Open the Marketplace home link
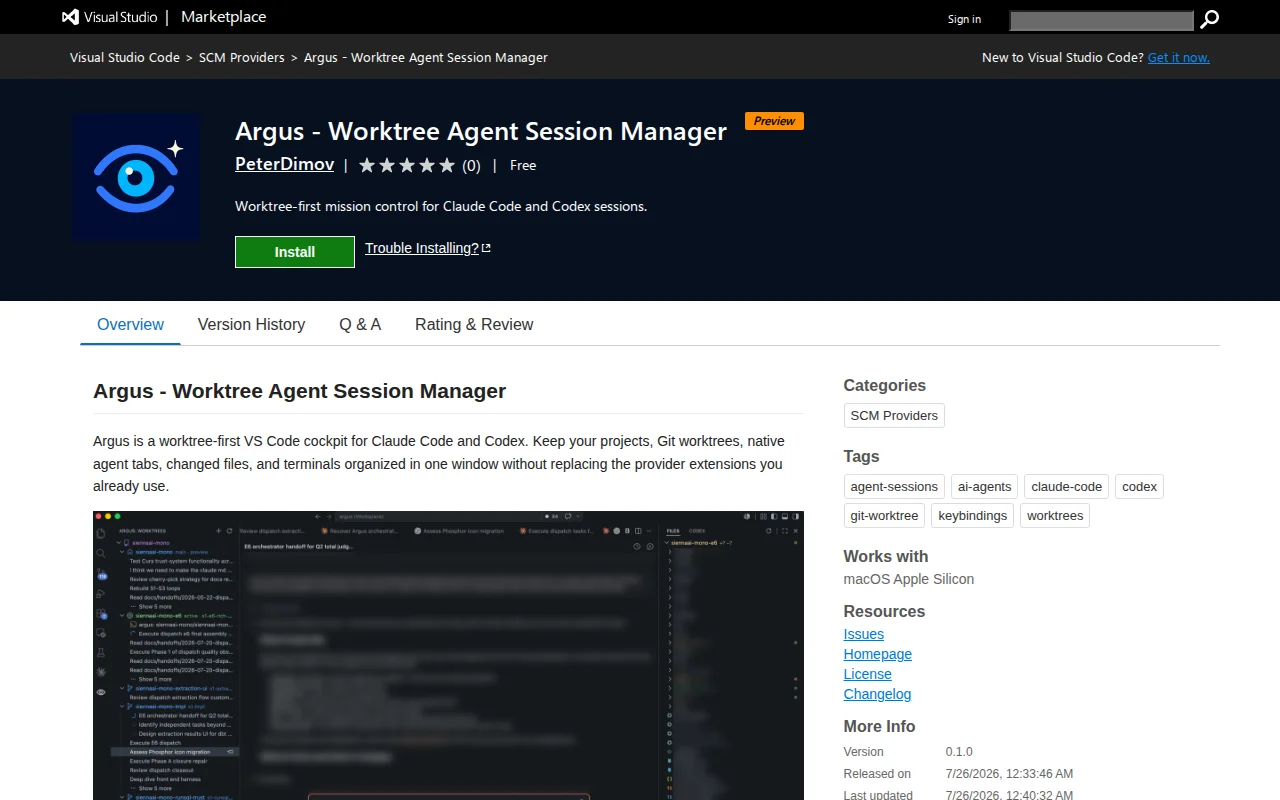The image size is (1280, 800). pos(223,17)
